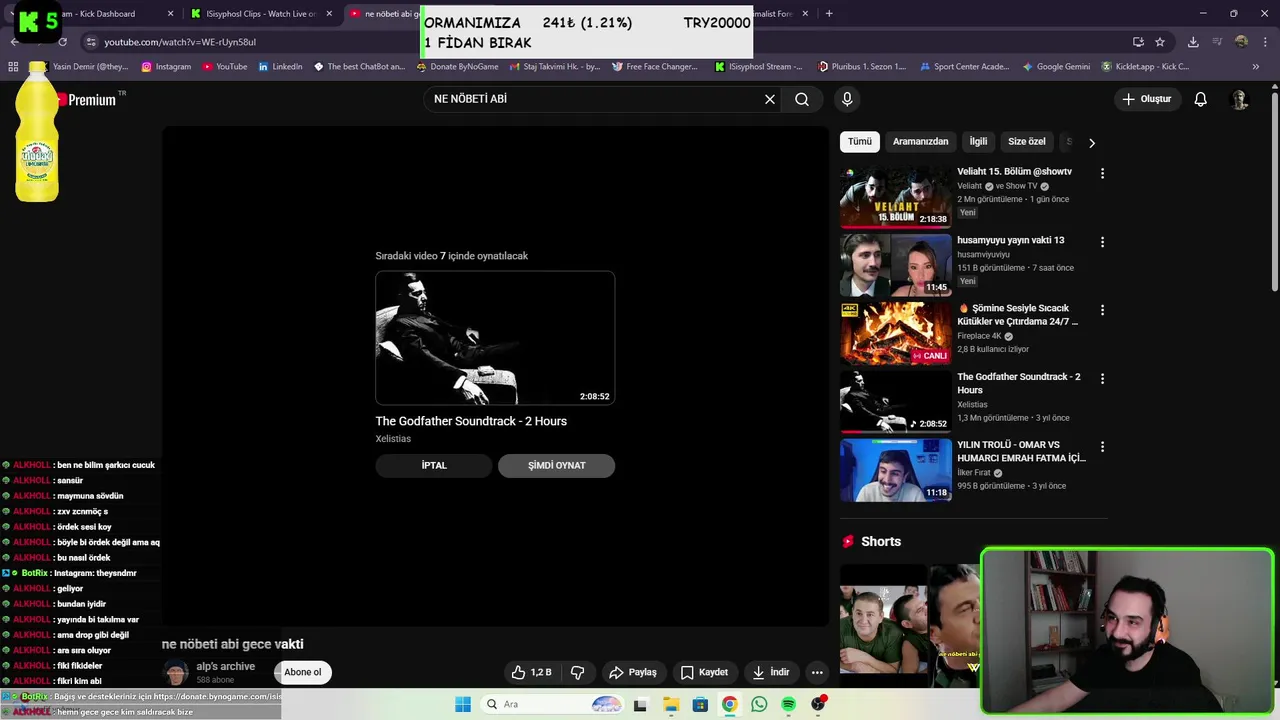Select the Tümü filter chip
This screenshot has height=720, width=1280.
pyautogui.click(x=860, y=142)
